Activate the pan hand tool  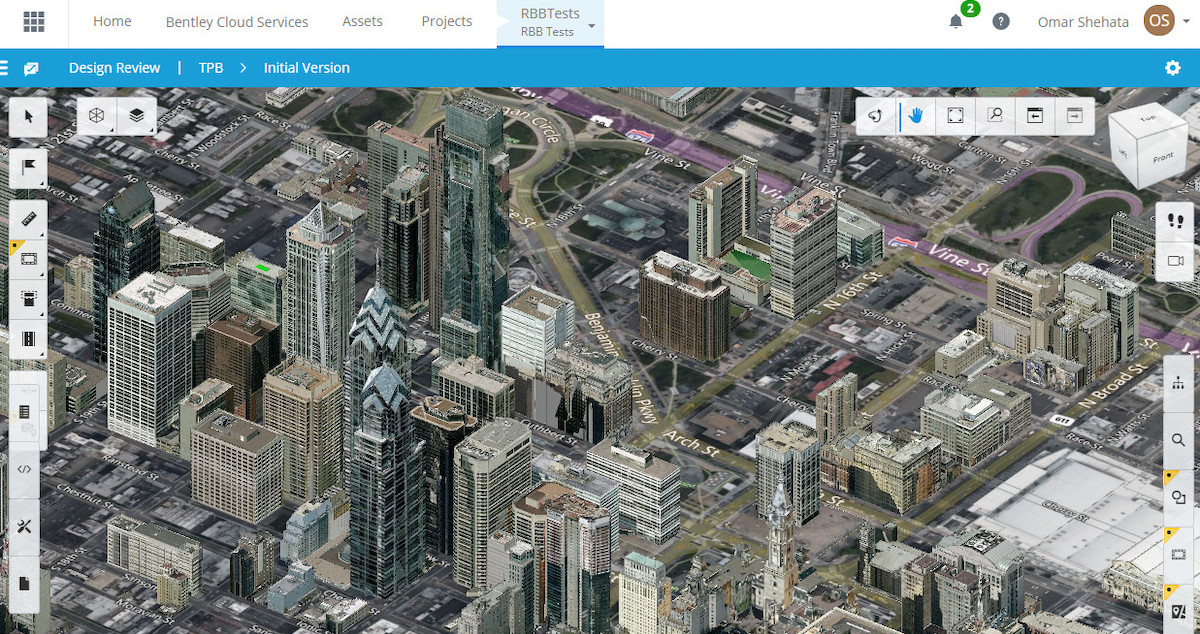[x=916, y=116]
